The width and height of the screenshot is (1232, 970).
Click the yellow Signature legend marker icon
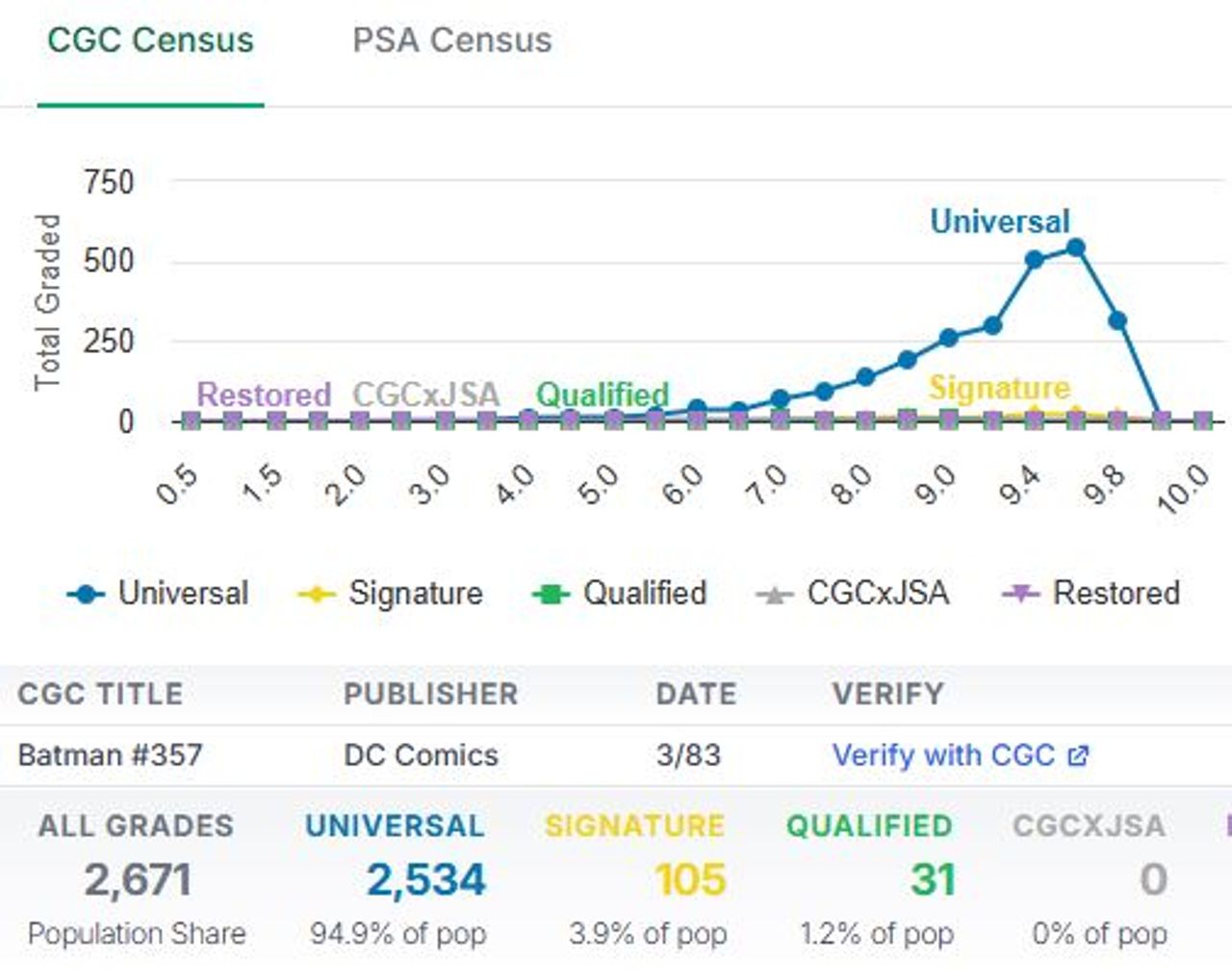point(317,595)
